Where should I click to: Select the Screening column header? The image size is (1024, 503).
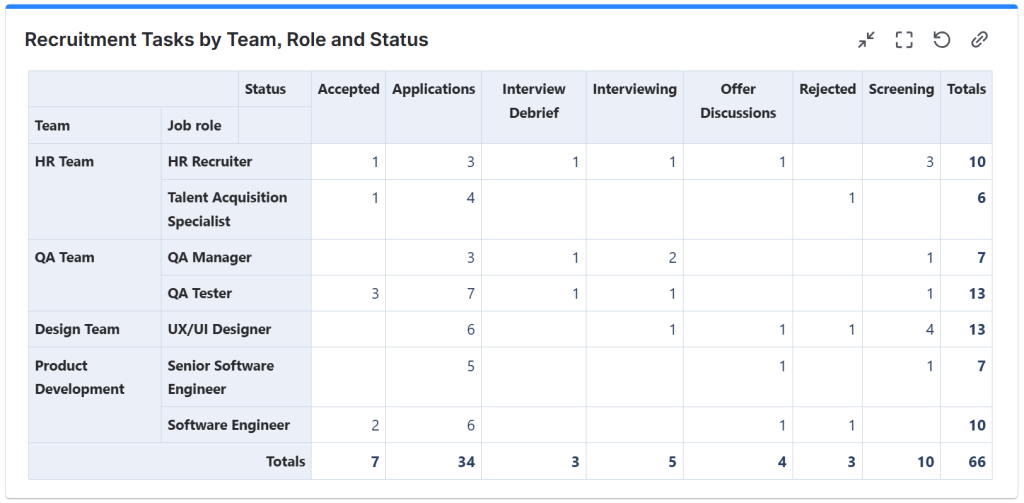pos(901,89)
